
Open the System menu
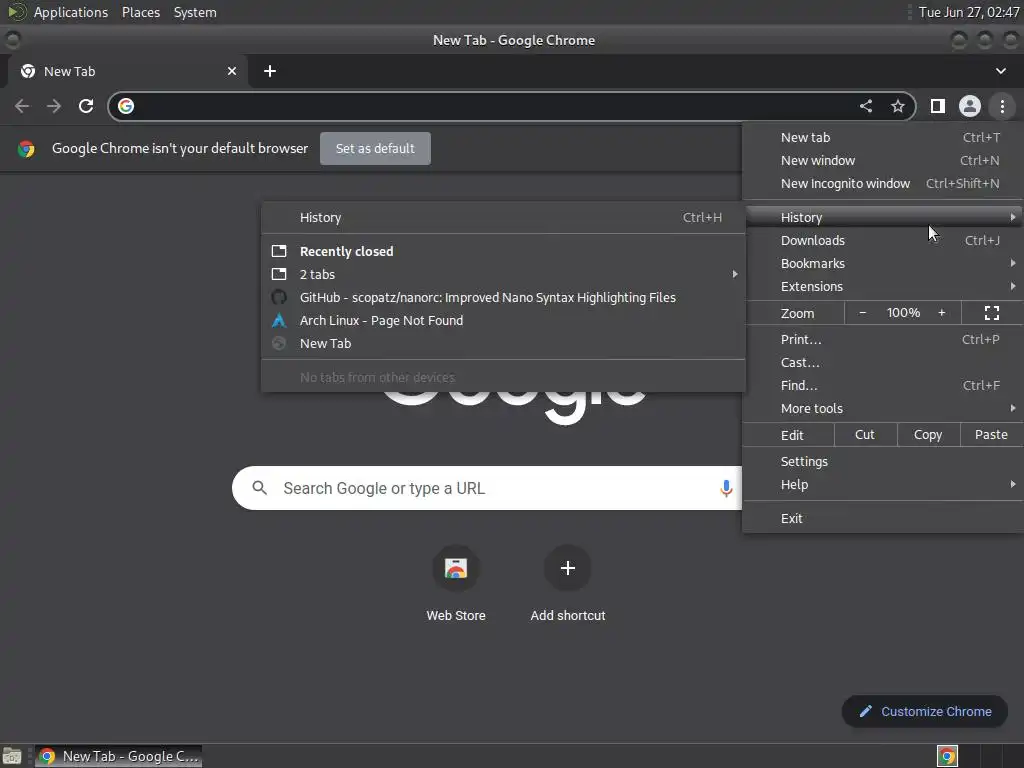[x=195, y=12]
